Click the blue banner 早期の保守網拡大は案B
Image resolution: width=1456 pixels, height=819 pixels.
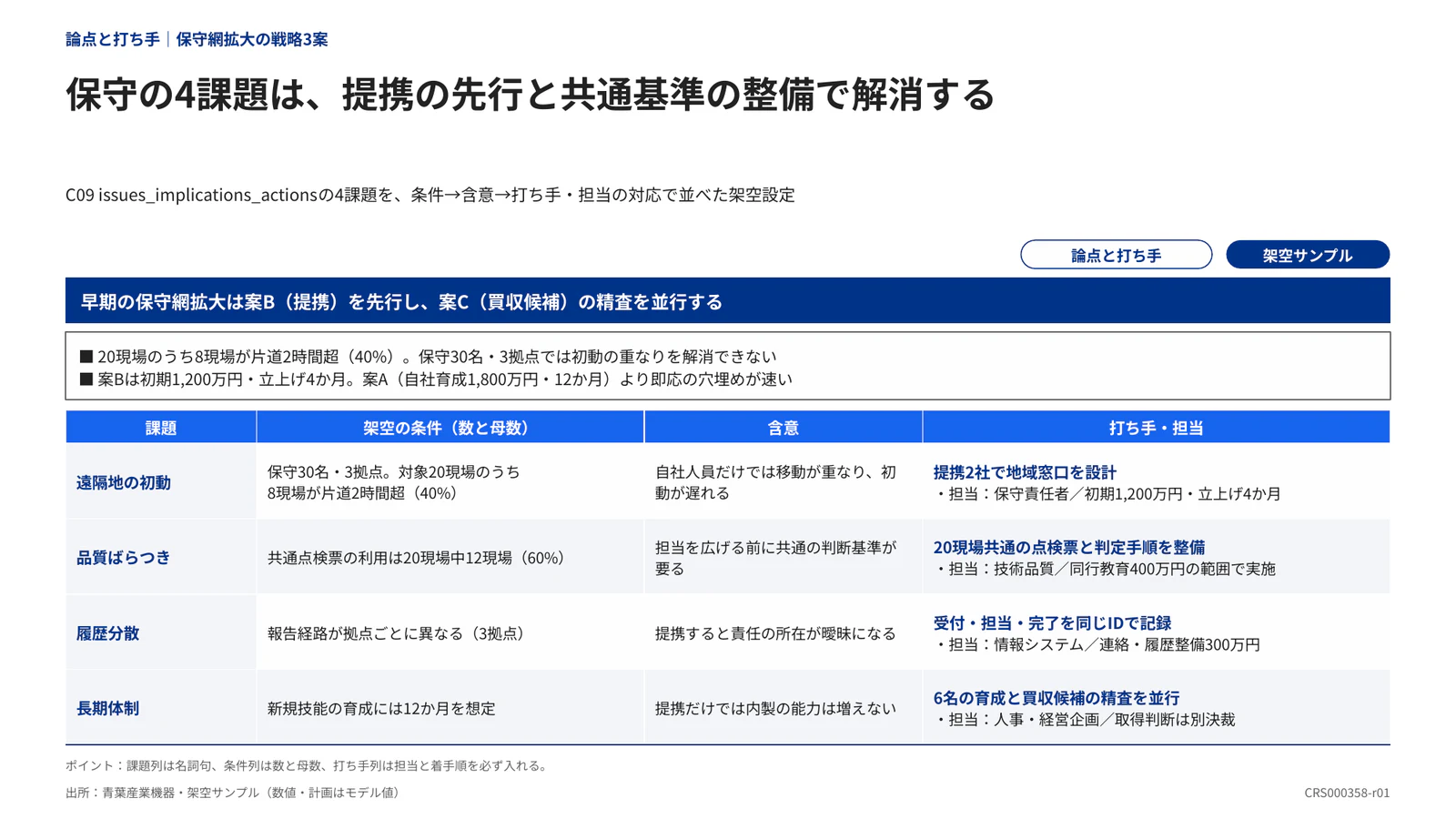pos(728,300)
